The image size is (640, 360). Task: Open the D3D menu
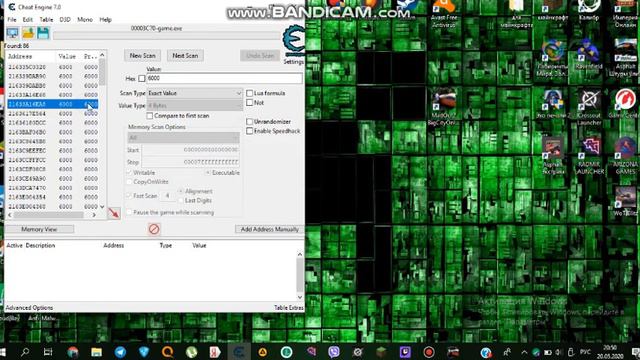click(x=65, y=20)
